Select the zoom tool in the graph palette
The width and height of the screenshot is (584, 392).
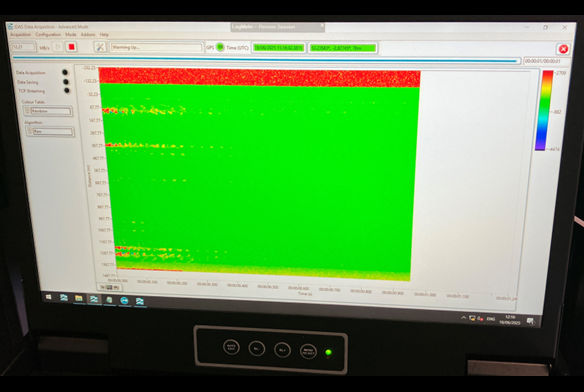tap(109, 287)
